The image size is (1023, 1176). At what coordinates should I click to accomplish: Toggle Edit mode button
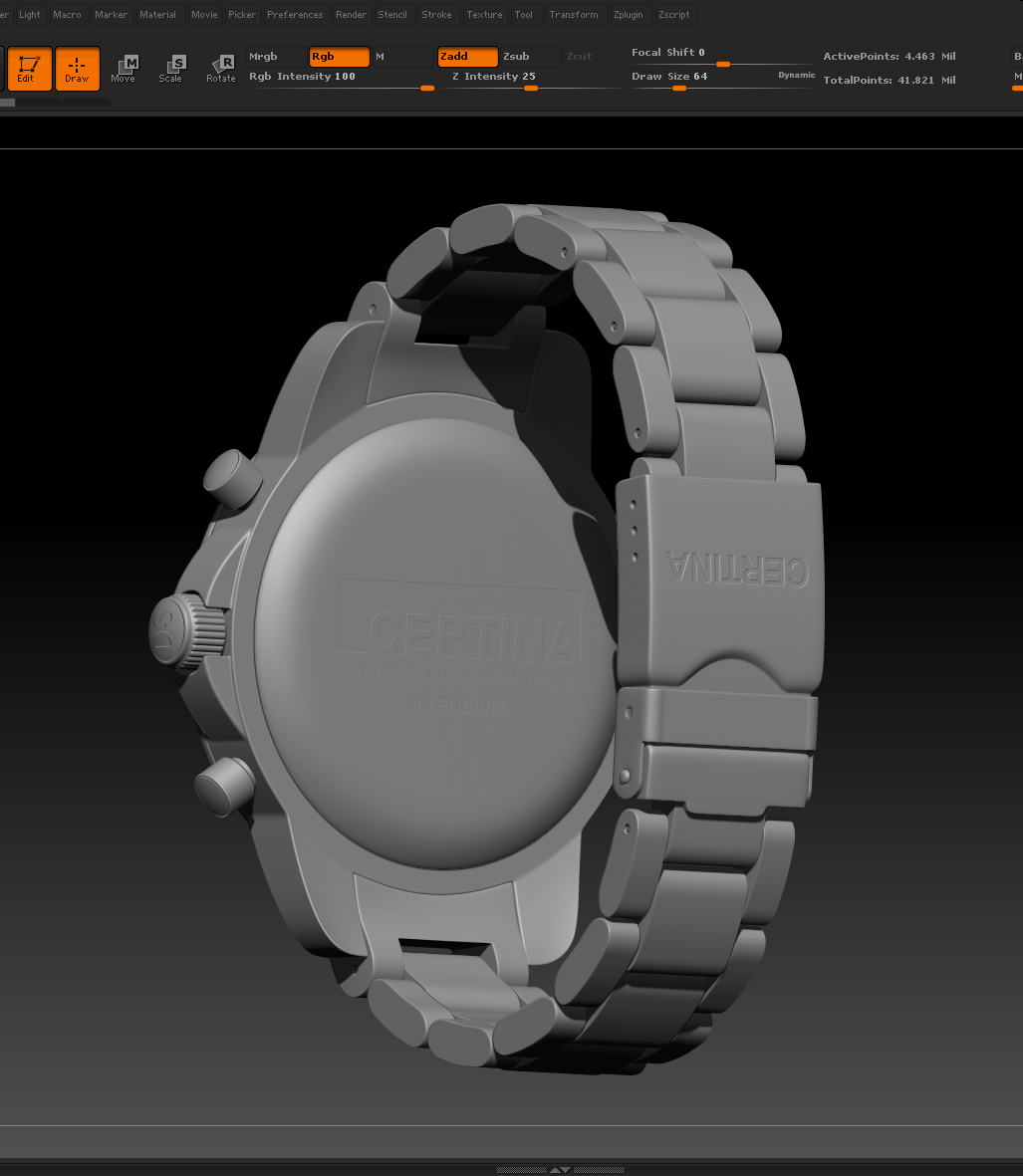(x=29, y=69)
